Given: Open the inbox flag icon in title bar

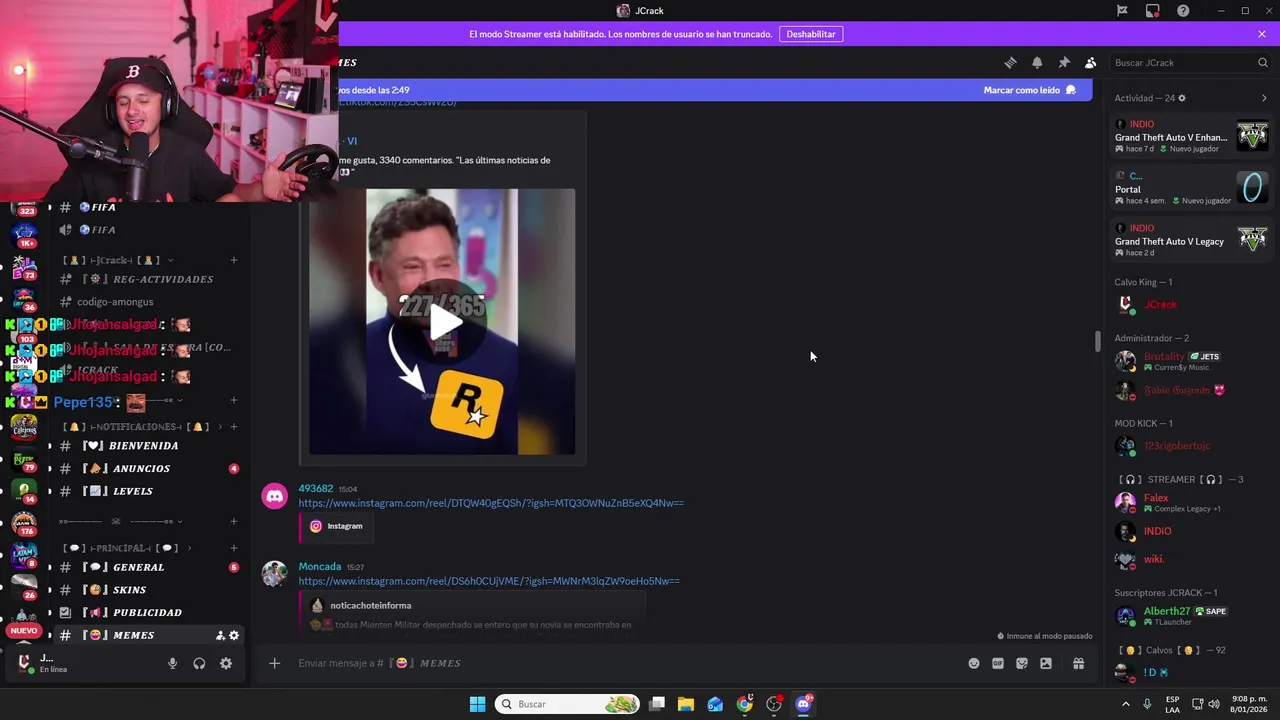Looking at the screenshot, I should [1122, 10].
